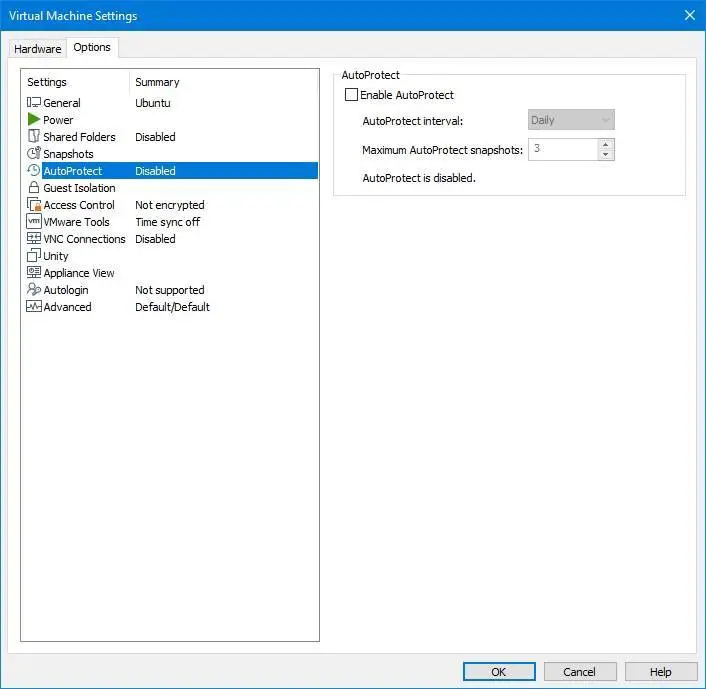Image resolution: width=706 pixels, height=689 pixels.
Task: Select the VMware Tools label
Action: (x=77, y=222)
